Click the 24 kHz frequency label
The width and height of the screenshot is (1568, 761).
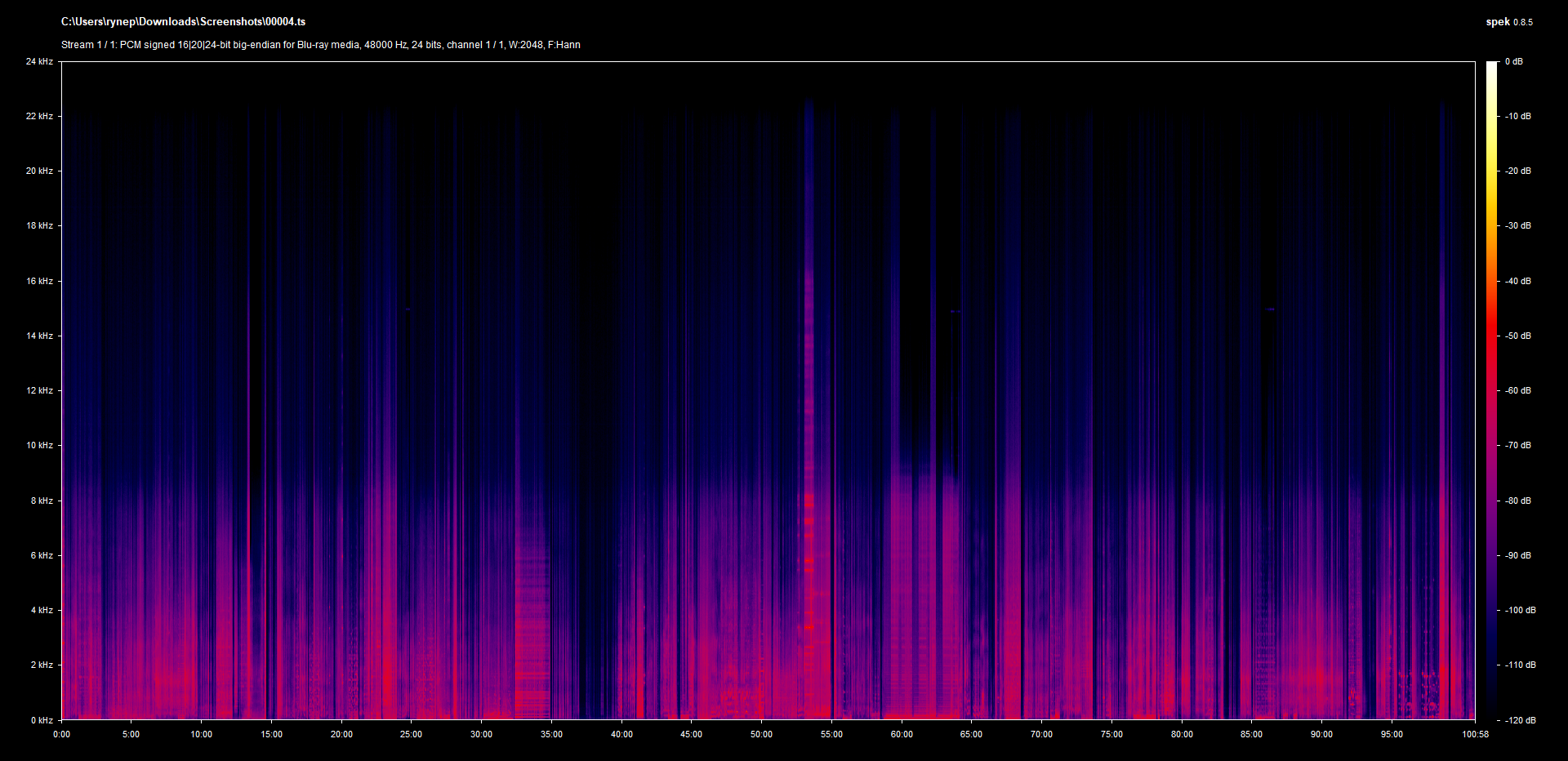pos(39,61)
